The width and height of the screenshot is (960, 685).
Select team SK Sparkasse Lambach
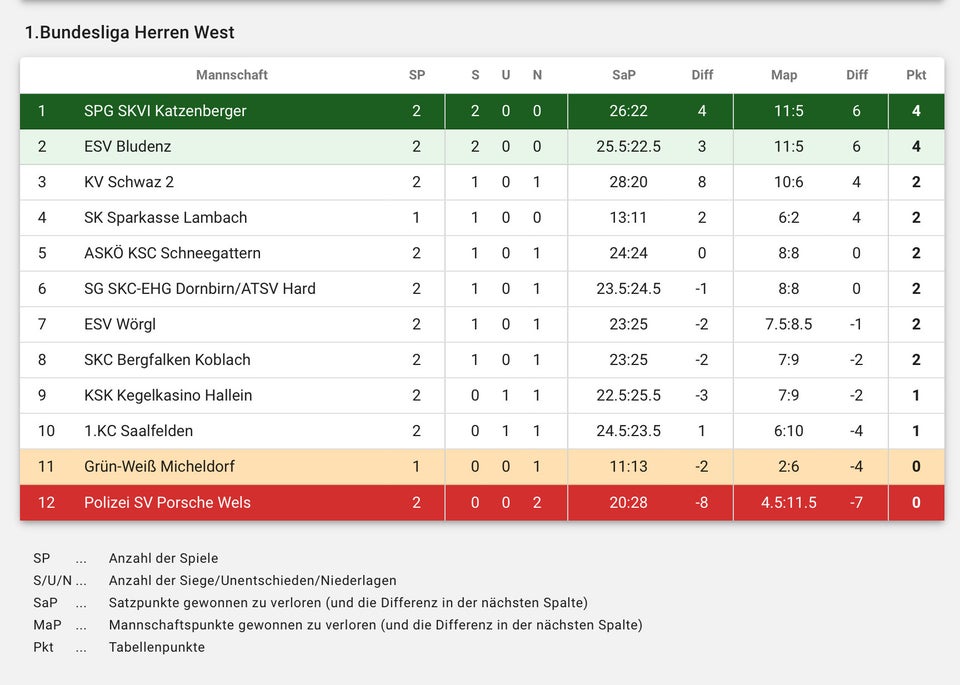point(165,217)
